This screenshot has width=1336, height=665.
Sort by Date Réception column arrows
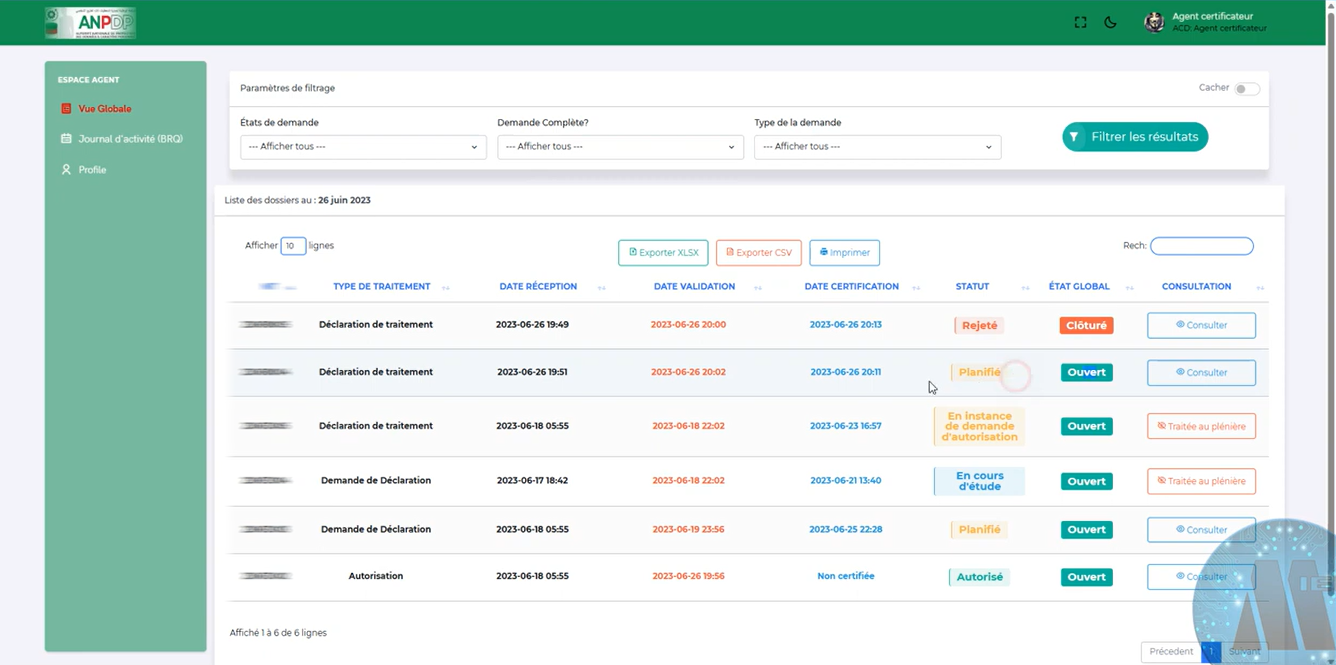pyautogui.click(x=601, y=288)
